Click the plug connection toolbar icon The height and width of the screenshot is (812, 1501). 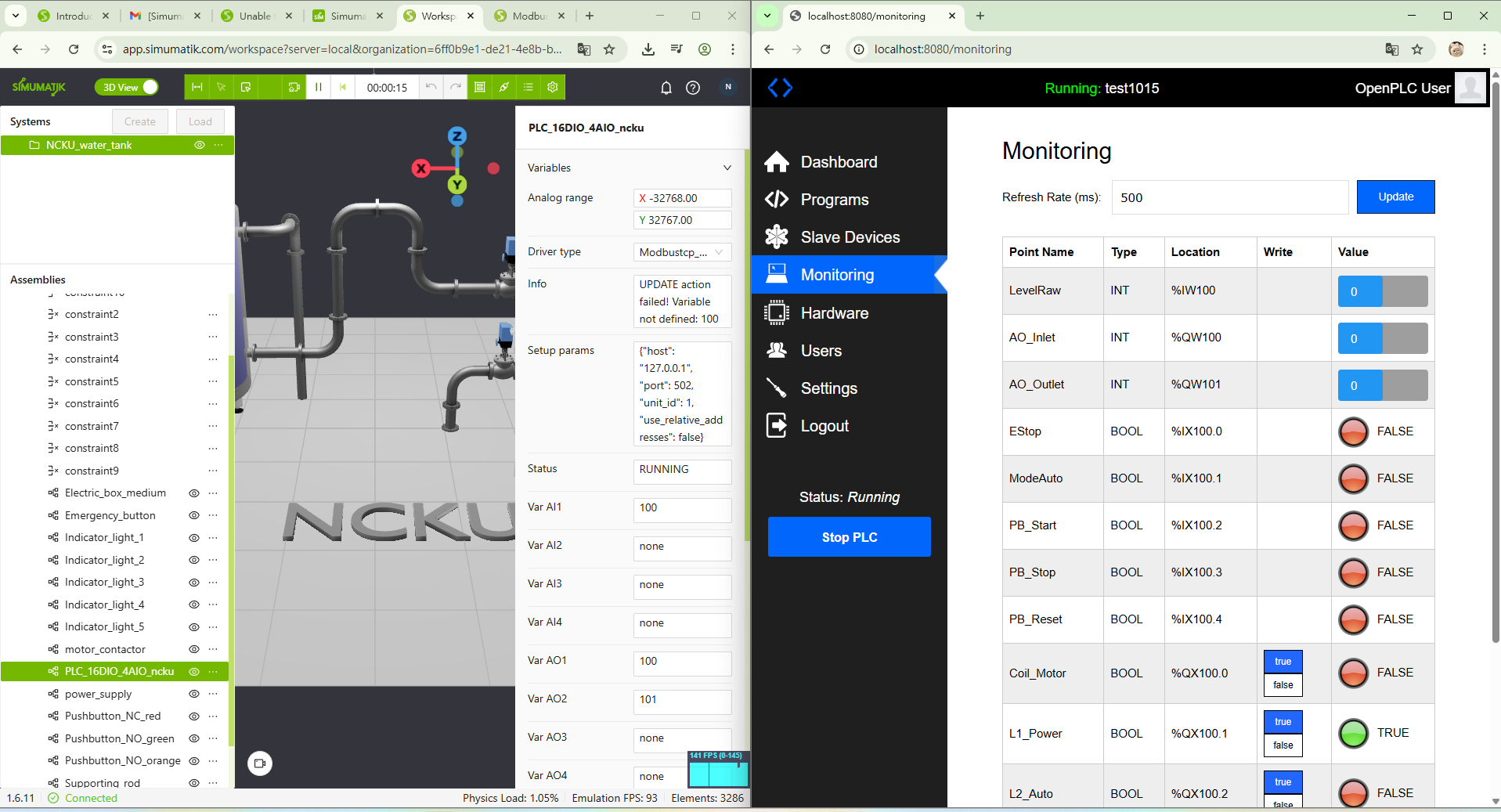click(504, 87)
